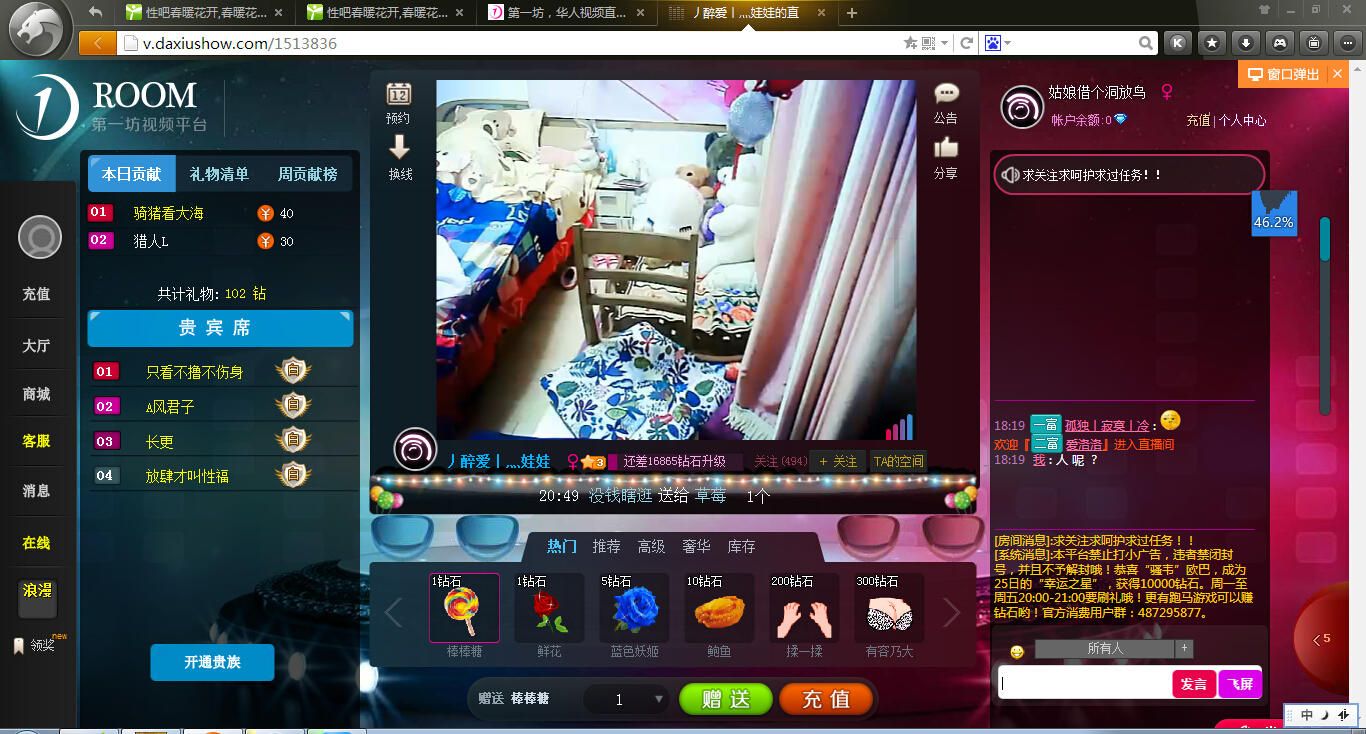Select the 鲍鱼 gift
1366x734 pixels.
tap(719, 607)
